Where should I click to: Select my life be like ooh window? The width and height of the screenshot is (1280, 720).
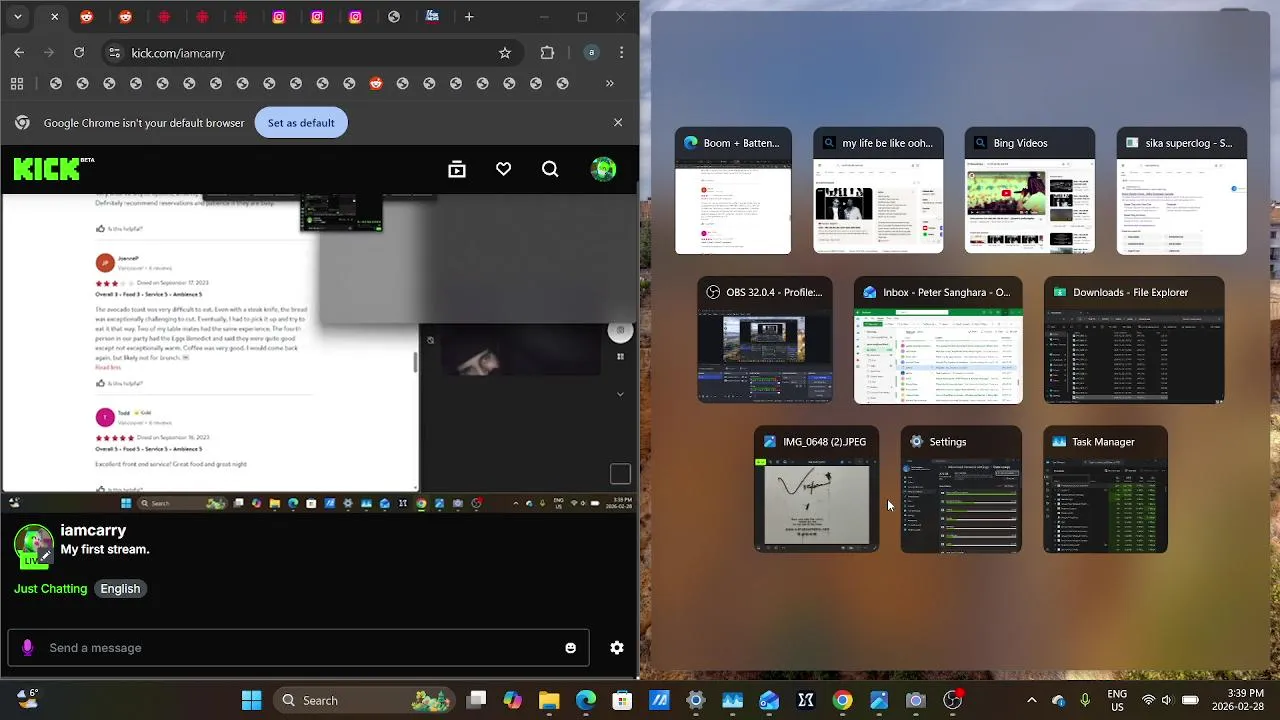878,191
